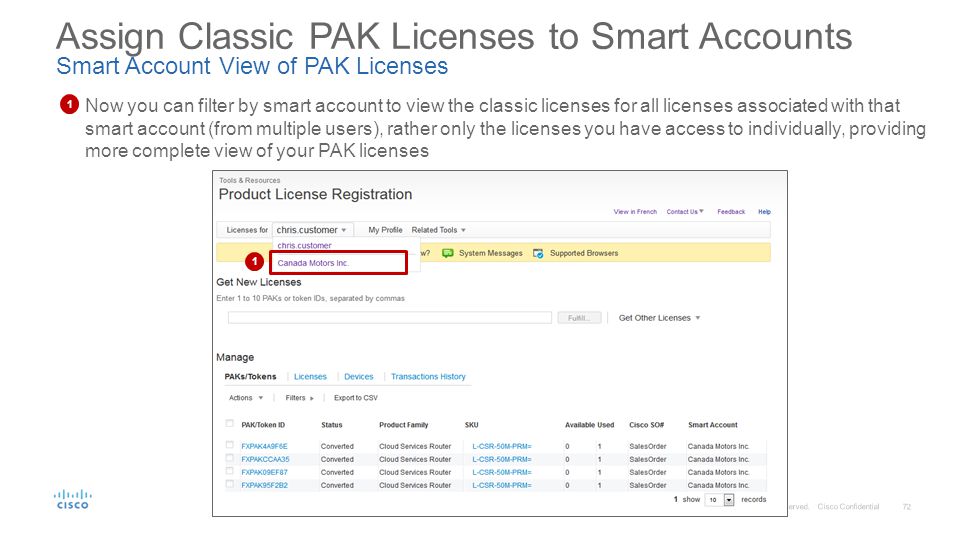Image resolution: width=960 pixels, height=540 pixels.
Task: Open PAK link FXPAKCCAA35
Action: click(265, 459)
